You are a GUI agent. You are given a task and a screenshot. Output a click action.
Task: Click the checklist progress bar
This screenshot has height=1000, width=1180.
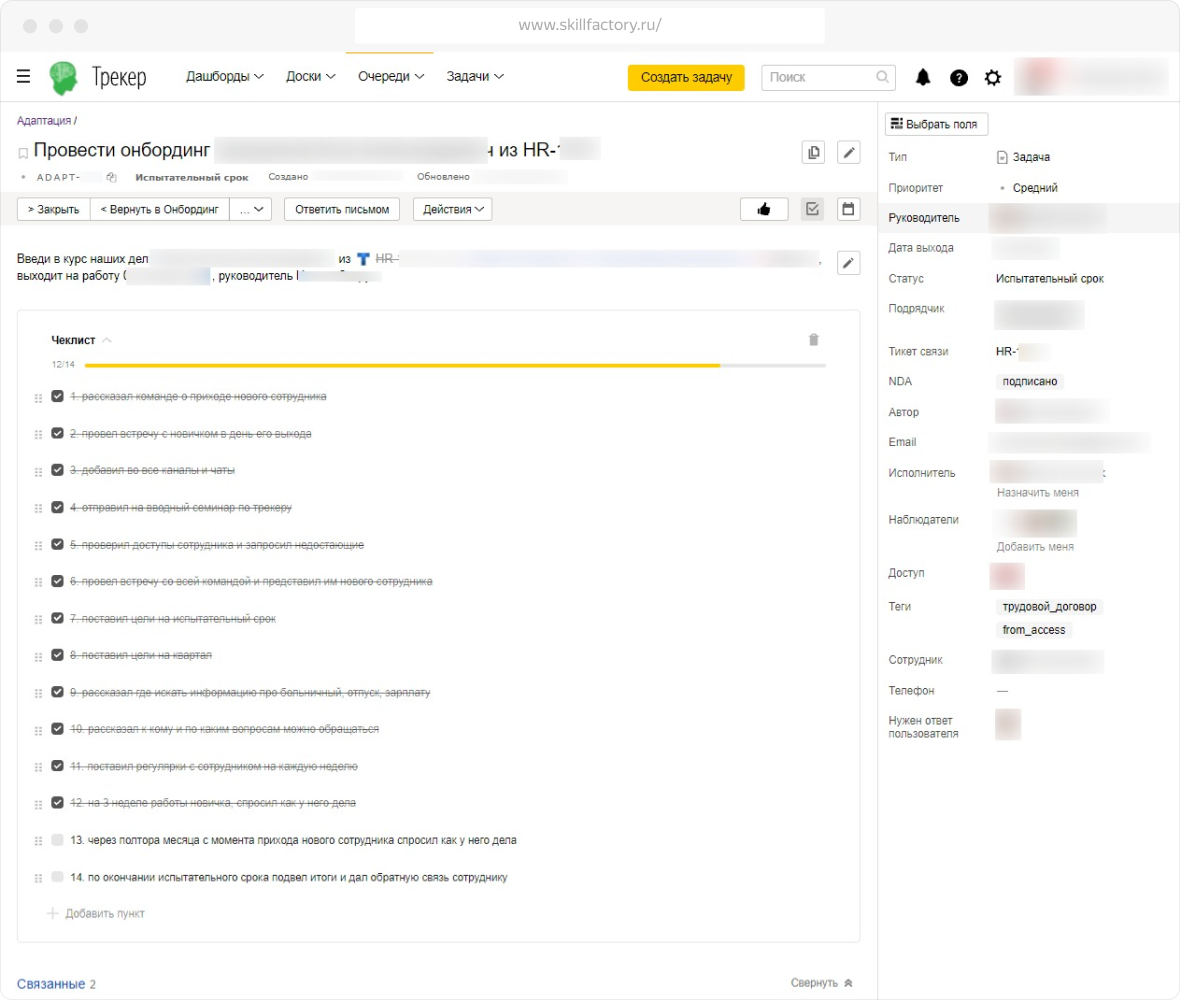455,365
